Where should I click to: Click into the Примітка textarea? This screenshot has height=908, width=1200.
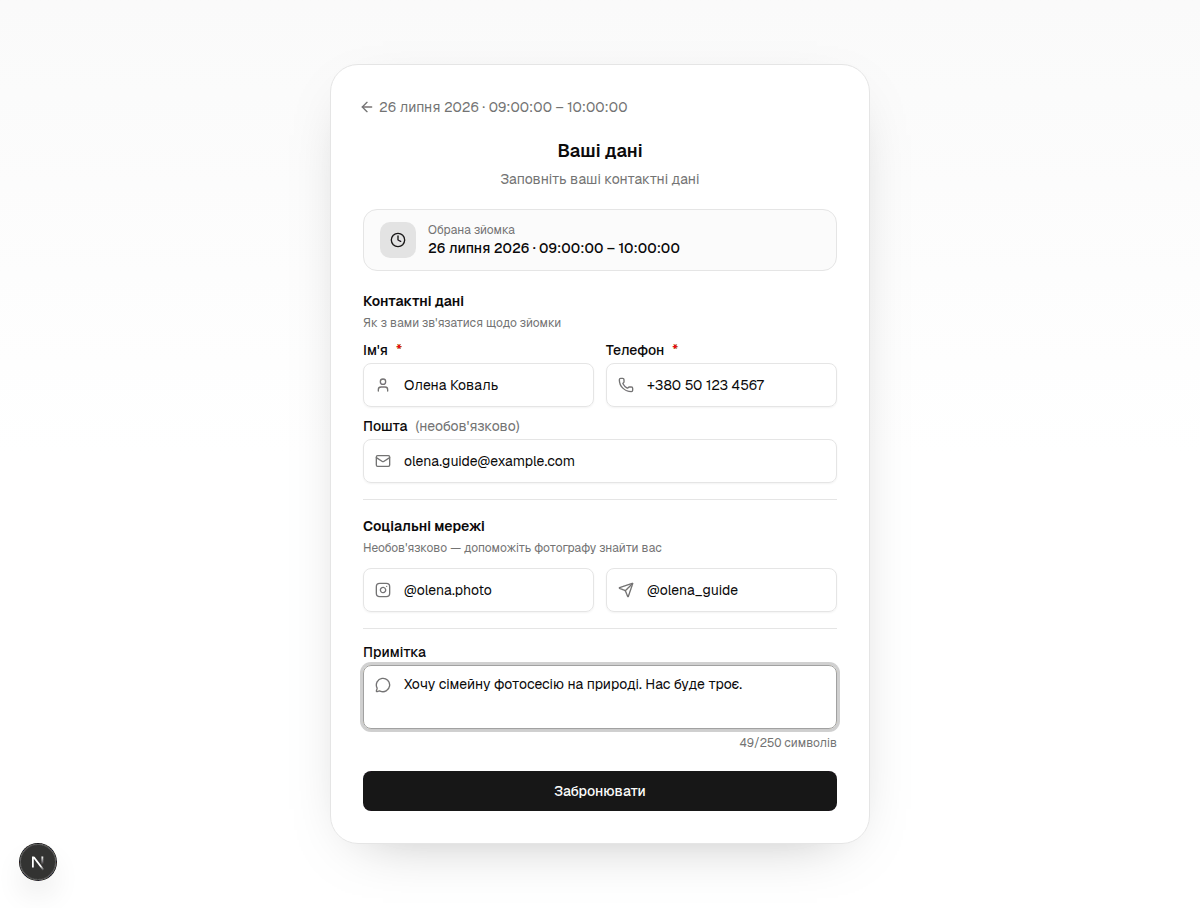[x=600, y=697]
